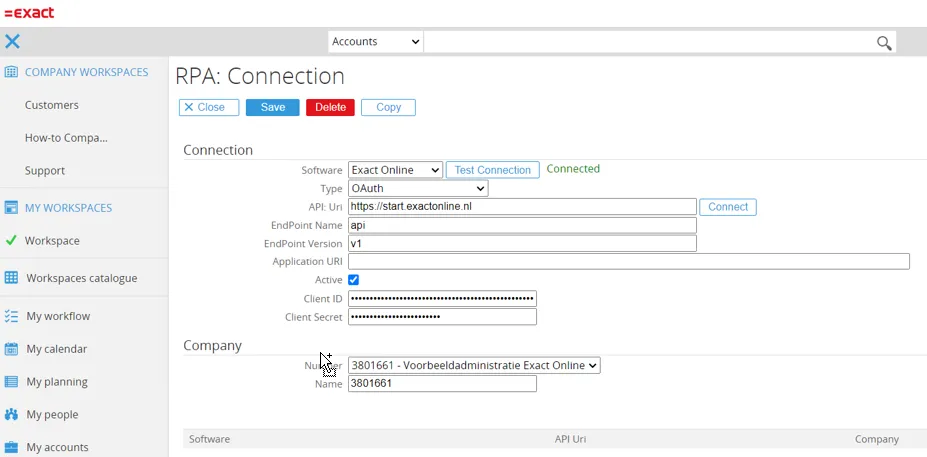Click the green Connected status text
Screen dimensions: 927x457
tap(573, 169)
